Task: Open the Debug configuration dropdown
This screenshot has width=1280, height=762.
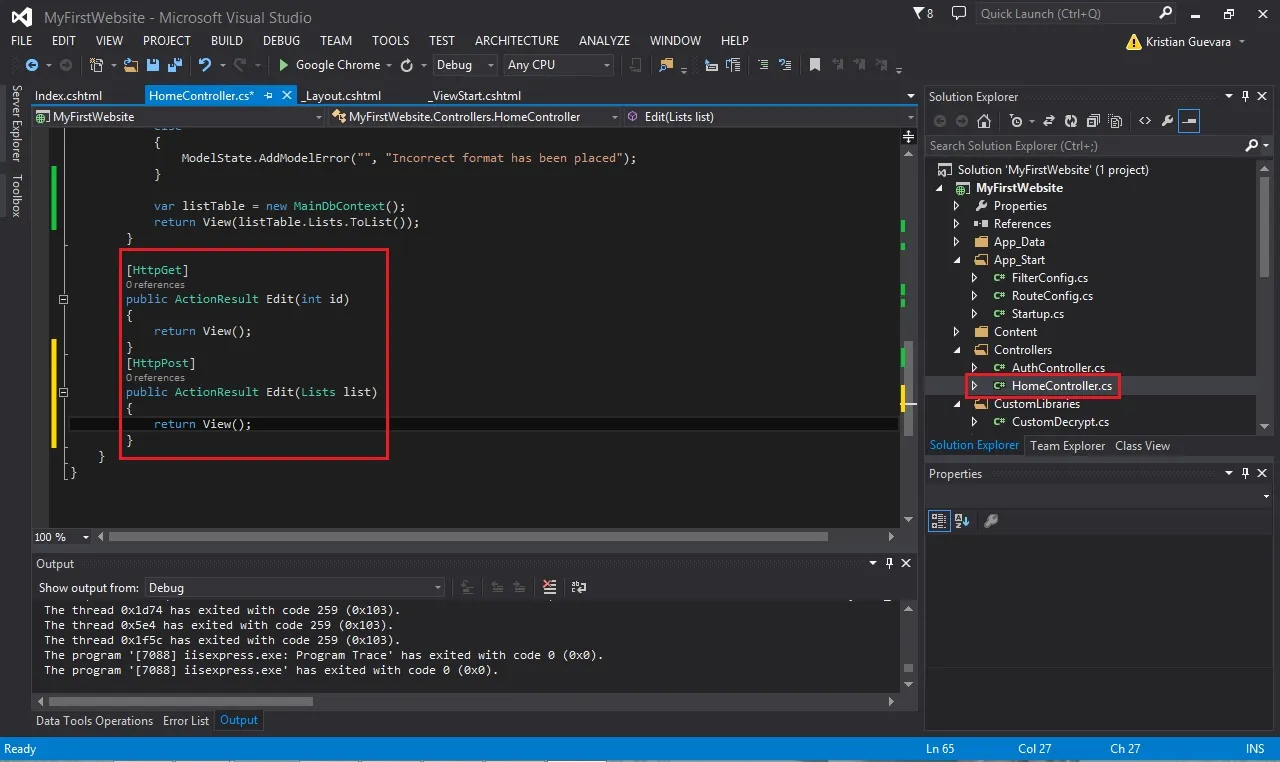Action: coord(465,65)
